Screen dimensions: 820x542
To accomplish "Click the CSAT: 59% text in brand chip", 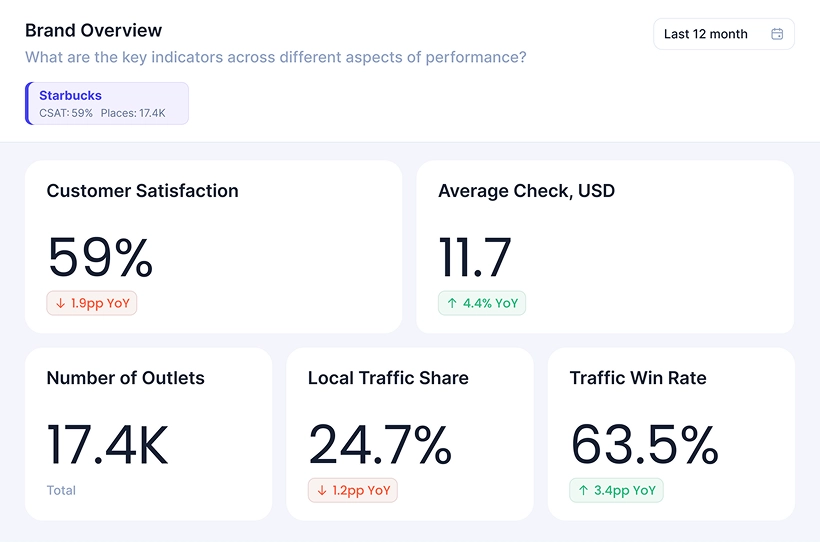I will (x=66, y=113).
